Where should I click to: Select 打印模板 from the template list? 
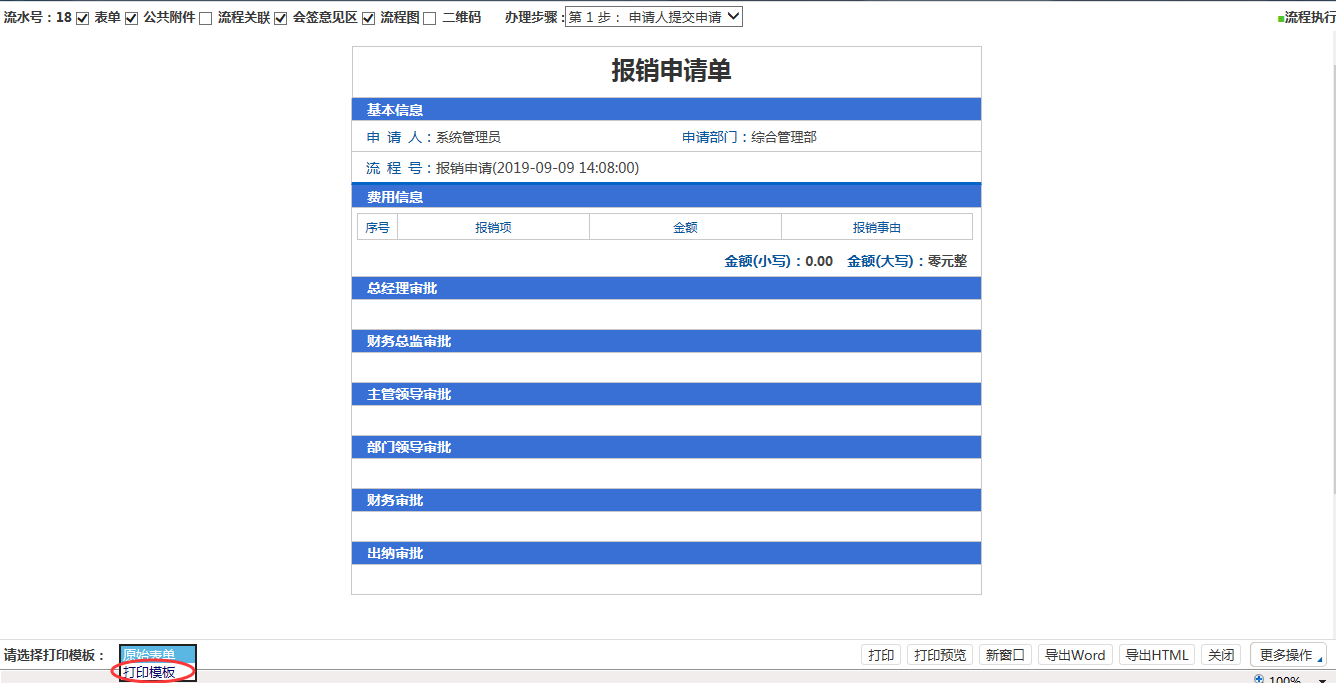coord(149,672)
